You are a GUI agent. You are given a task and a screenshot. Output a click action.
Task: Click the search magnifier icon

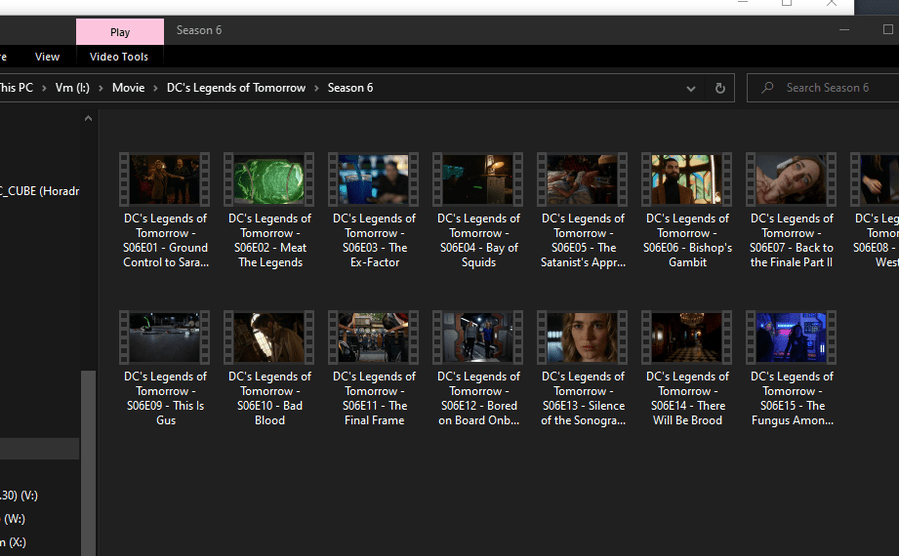[x=767, y=88]
